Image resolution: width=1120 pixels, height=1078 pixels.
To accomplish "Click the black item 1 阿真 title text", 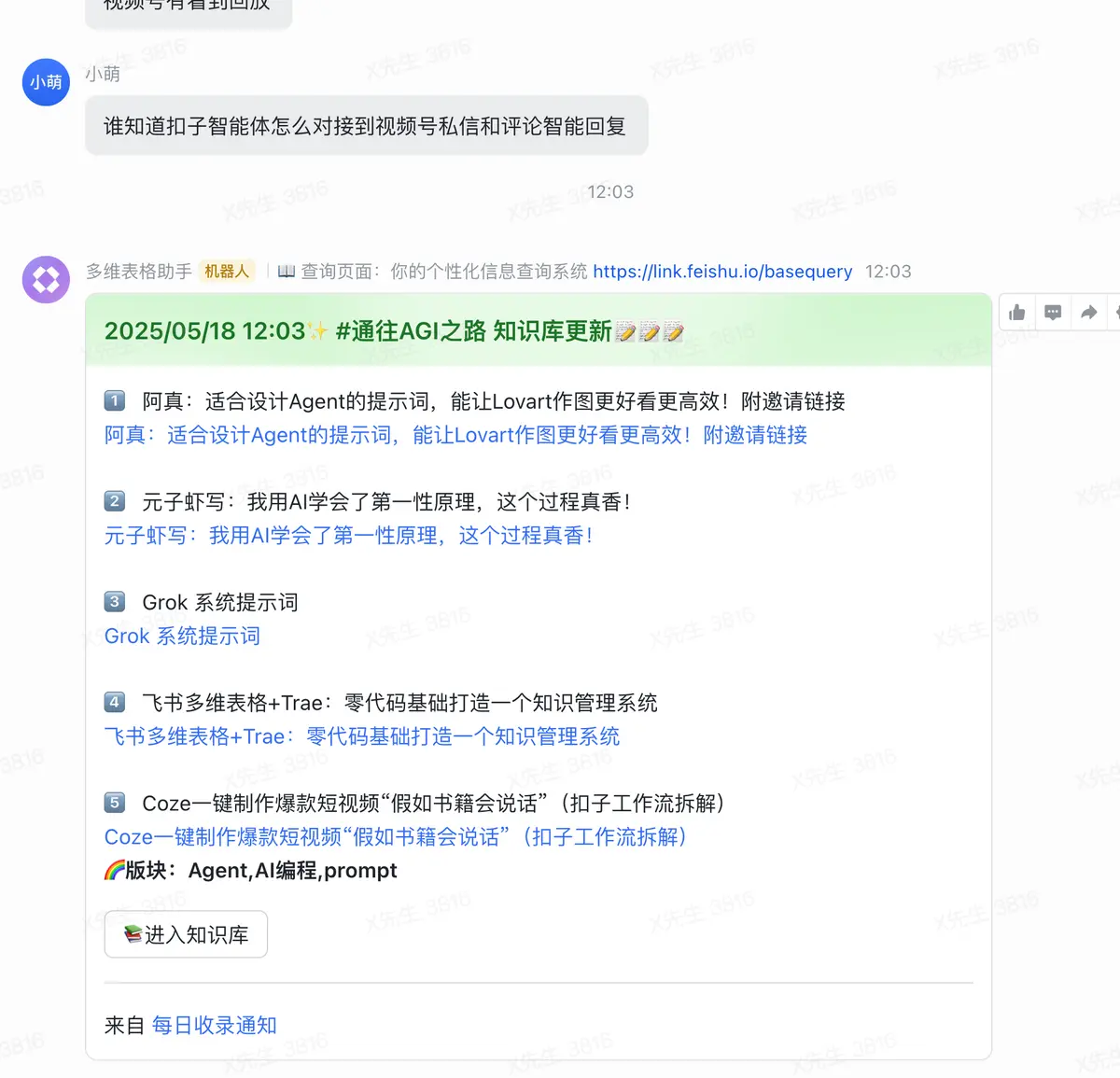I will click(x=494, y=401).
